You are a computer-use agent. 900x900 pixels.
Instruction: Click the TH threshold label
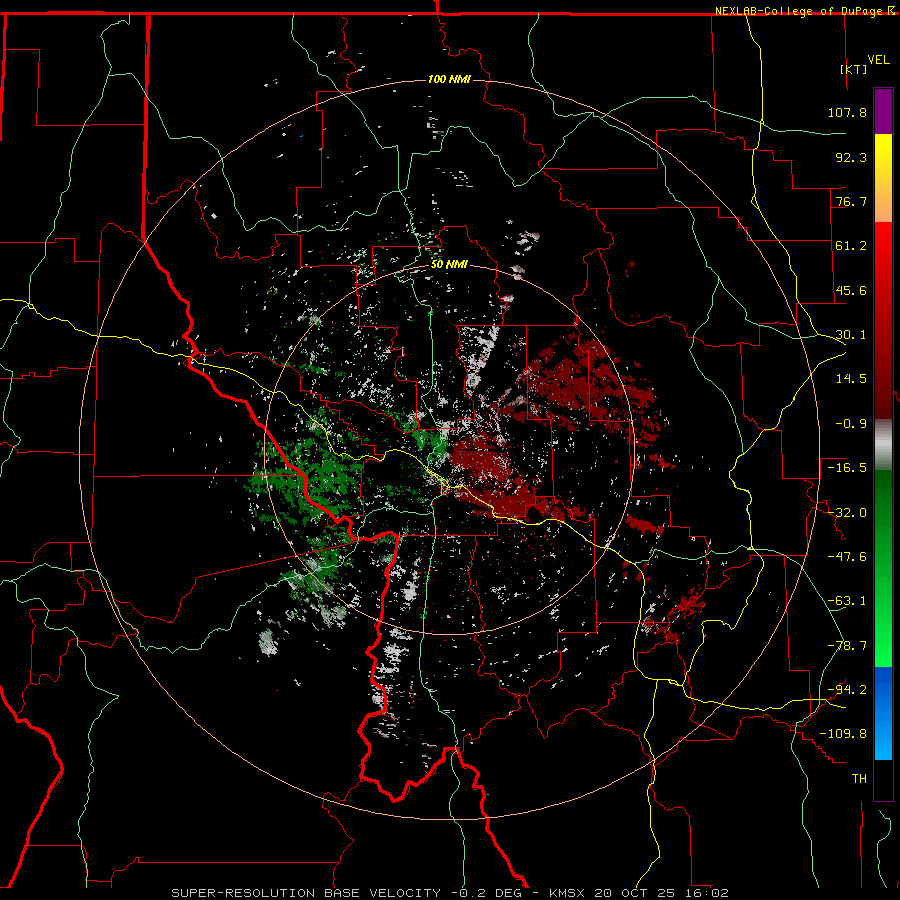(859, 779)
